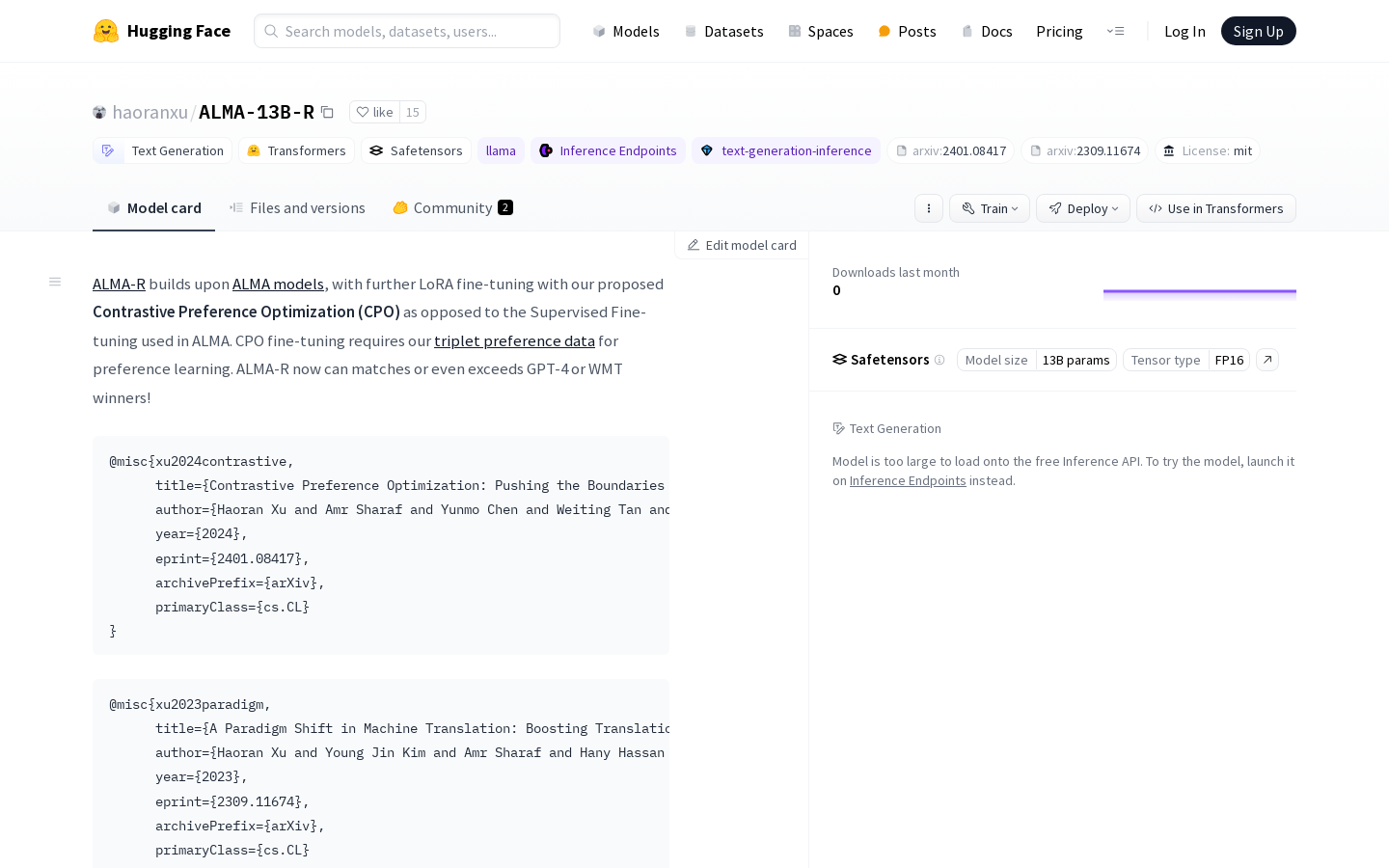1389x868 pixels.
Task: Expand the Deploy dropdown
Action: [1083, 208]
